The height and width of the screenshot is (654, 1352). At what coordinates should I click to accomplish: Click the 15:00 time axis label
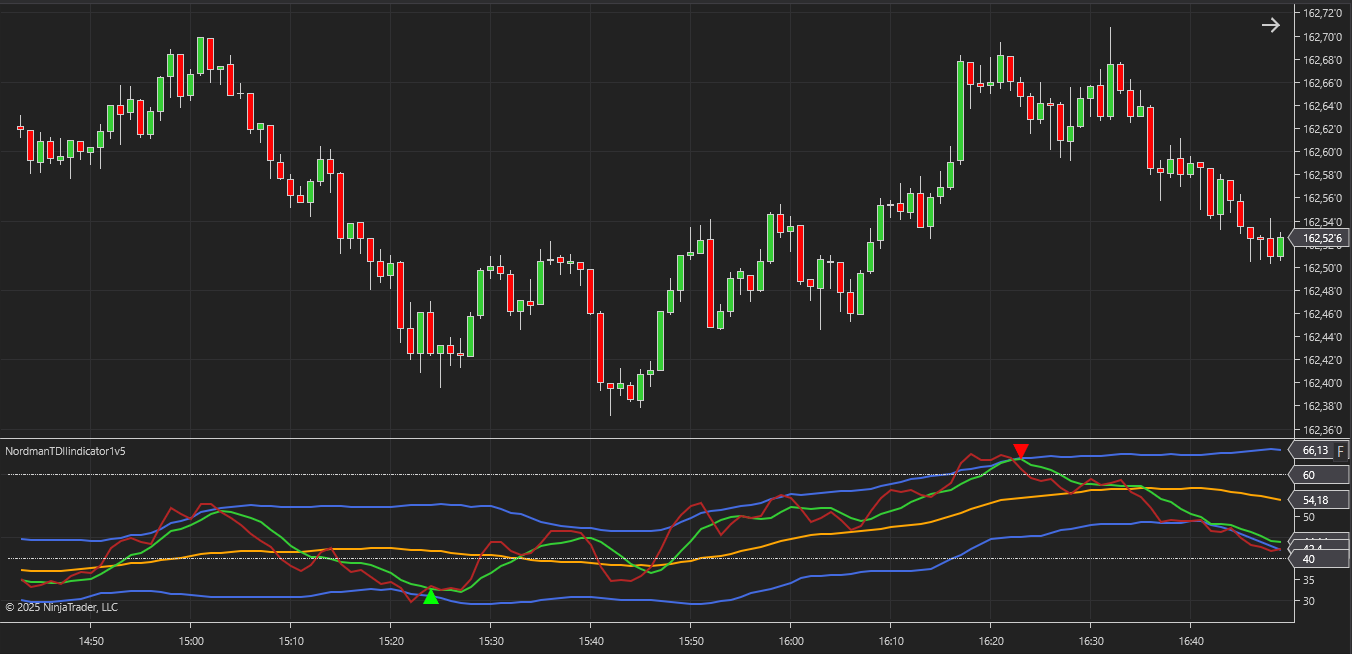click(x=191, y=640)
